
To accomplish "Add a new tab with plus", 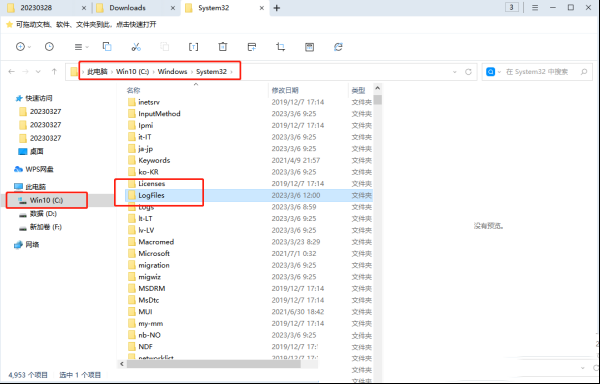I will point(277,8).
